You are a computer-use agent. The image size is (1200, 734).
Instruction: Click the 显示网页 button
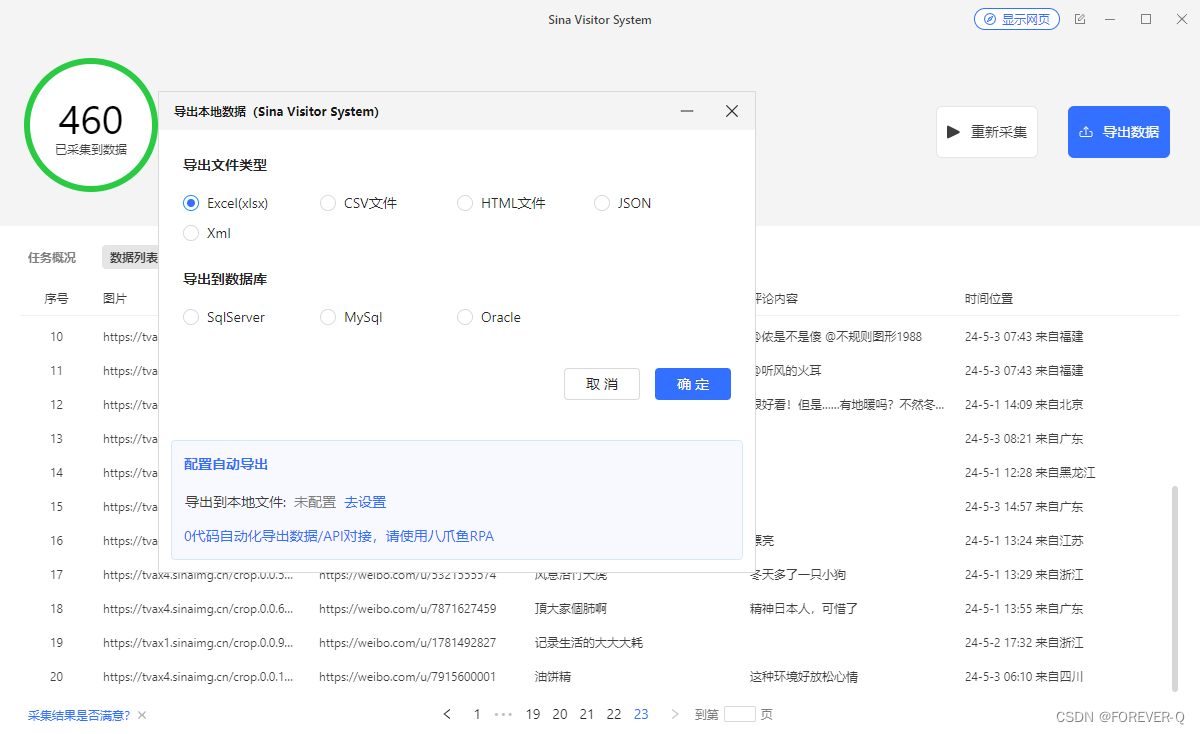[1017, 19]
